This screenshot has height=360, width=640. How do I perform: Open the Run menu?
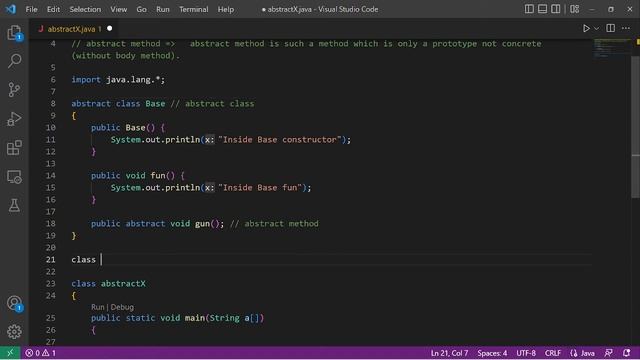(x=162, y=9)
